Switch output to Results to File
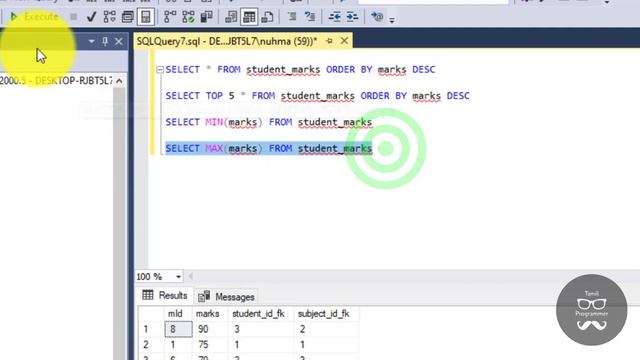640x360 pixels. point(267,17)
